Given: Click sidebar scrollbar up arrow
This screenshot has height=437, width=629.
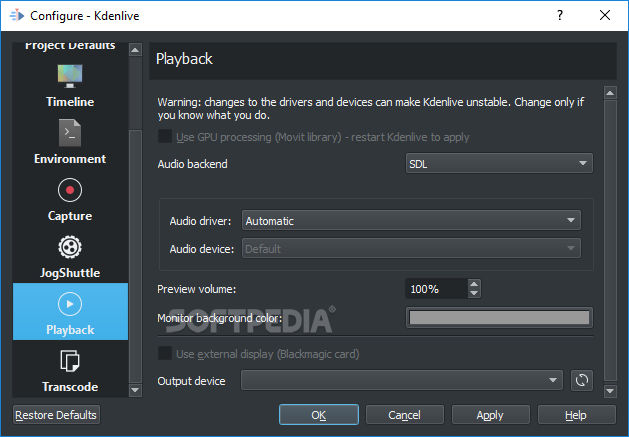Looking at the screenshot, I should coord(135,50).
